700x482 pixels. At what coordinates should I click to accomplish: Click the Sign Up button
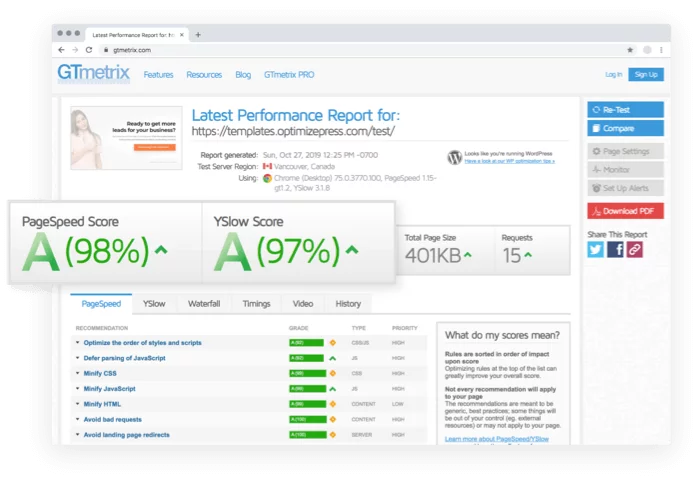pos(646,75)
